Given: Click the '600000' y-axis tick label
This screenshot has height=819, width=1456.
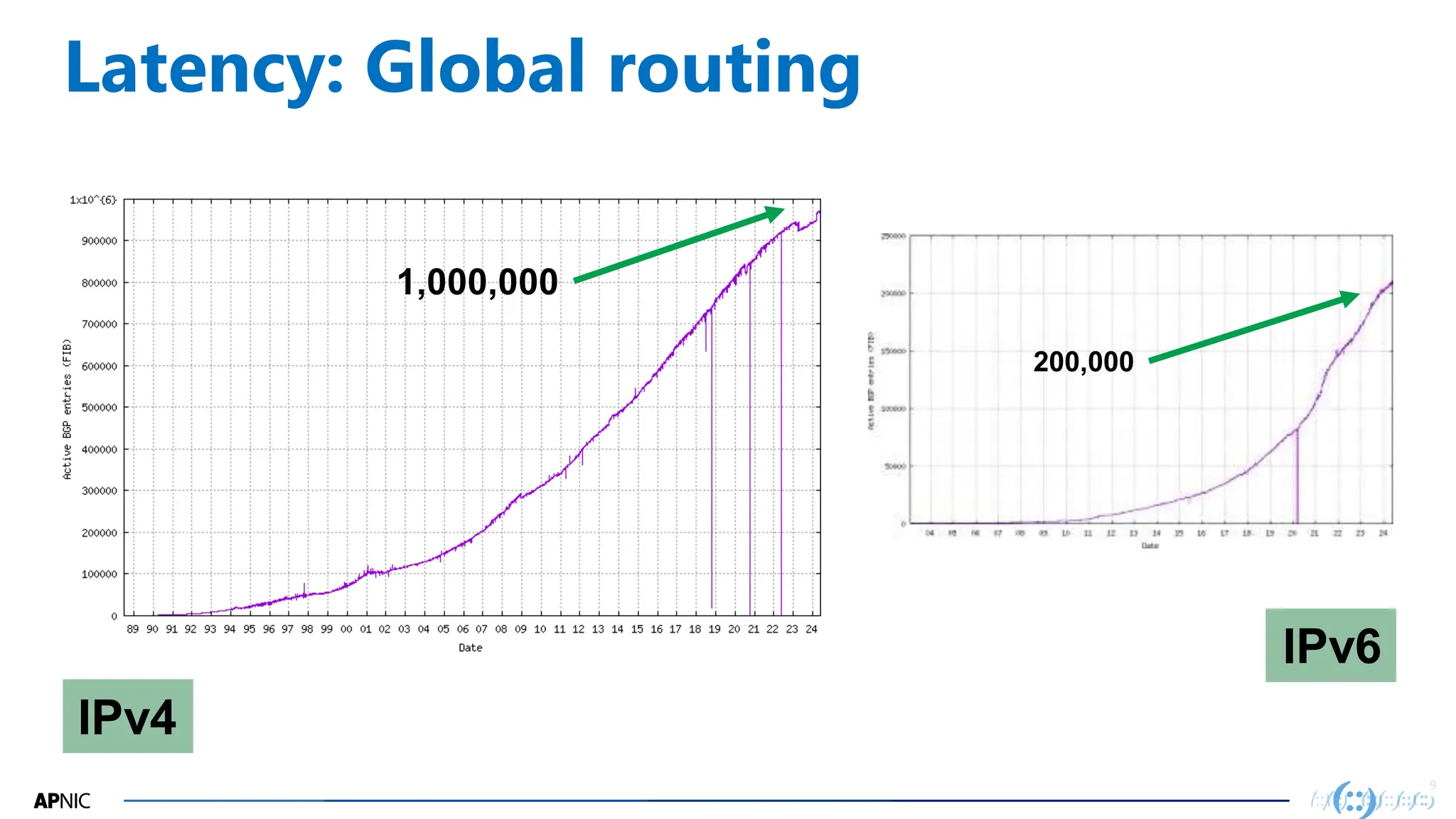Looking at the screenshot, I should point(100,366).
